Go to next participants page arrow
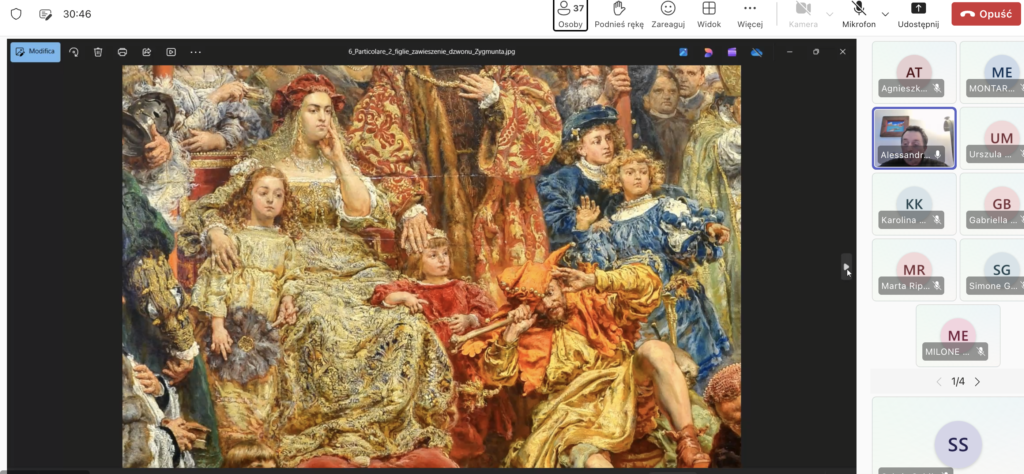Viewport: 1024px width, 474px height. click(977, 382)
